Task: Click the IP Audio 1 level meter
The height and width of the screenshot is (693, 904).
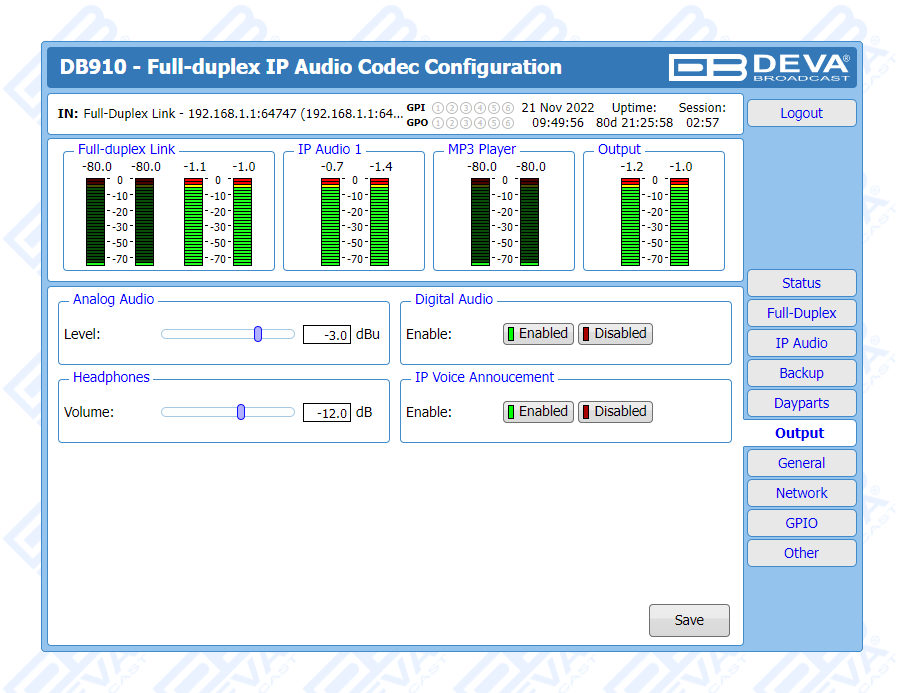Action: pyautogui.click(x=354, y=220)
